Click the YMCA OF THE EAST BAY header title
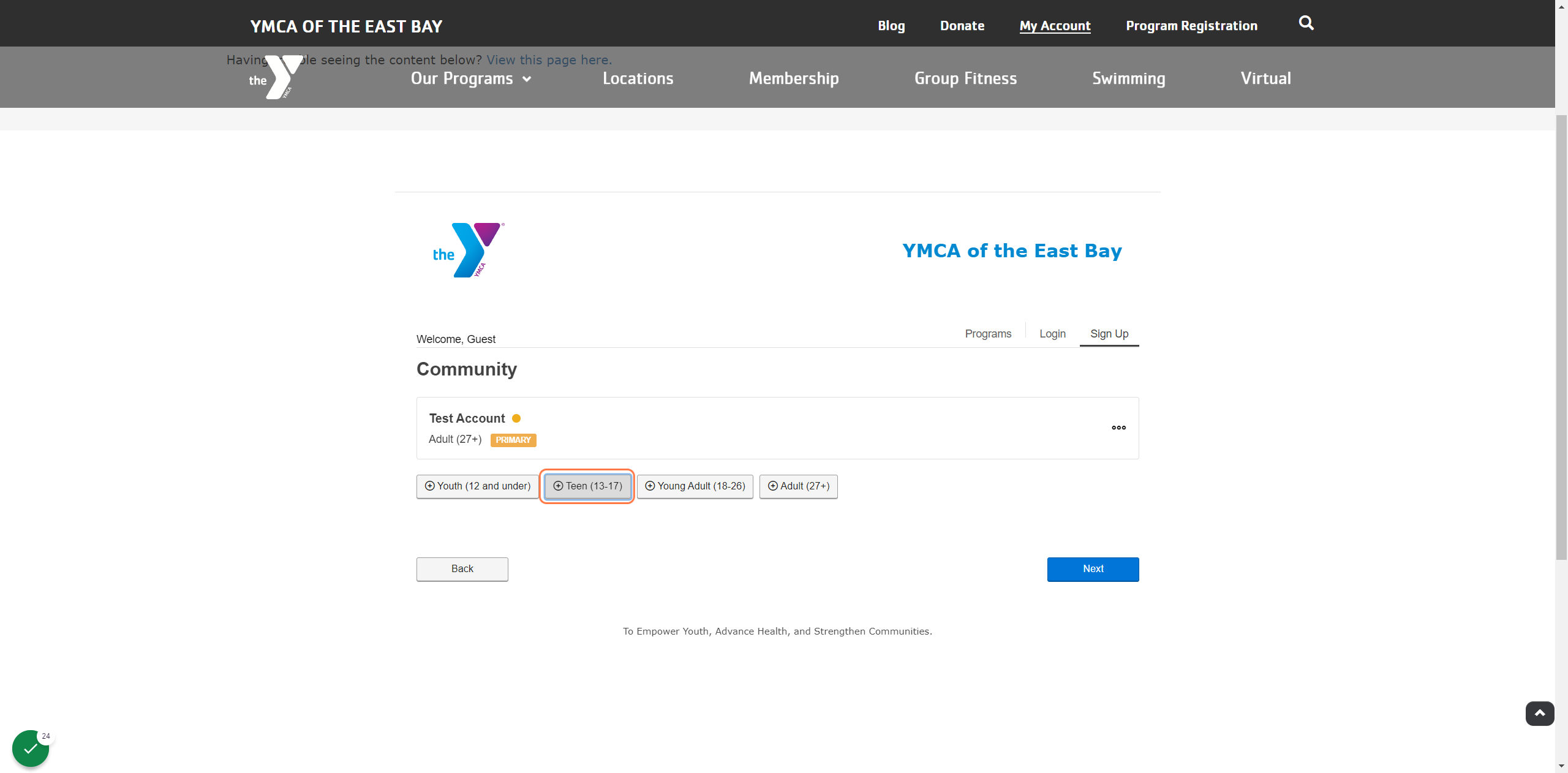The height and width of the screenshot is (773, 1568). point(346,26)
